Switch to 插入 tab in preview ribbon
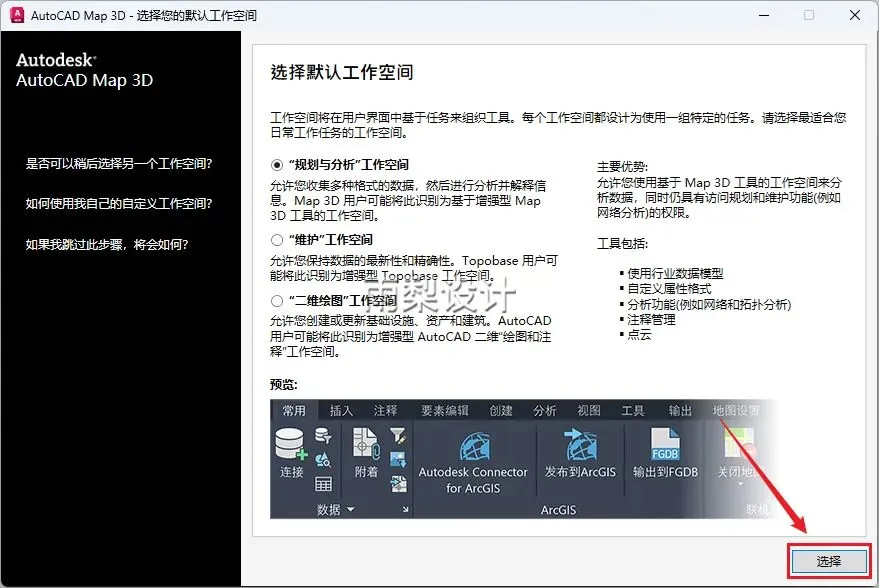This screenshot has width=879, height=588. tap(341, 410)
